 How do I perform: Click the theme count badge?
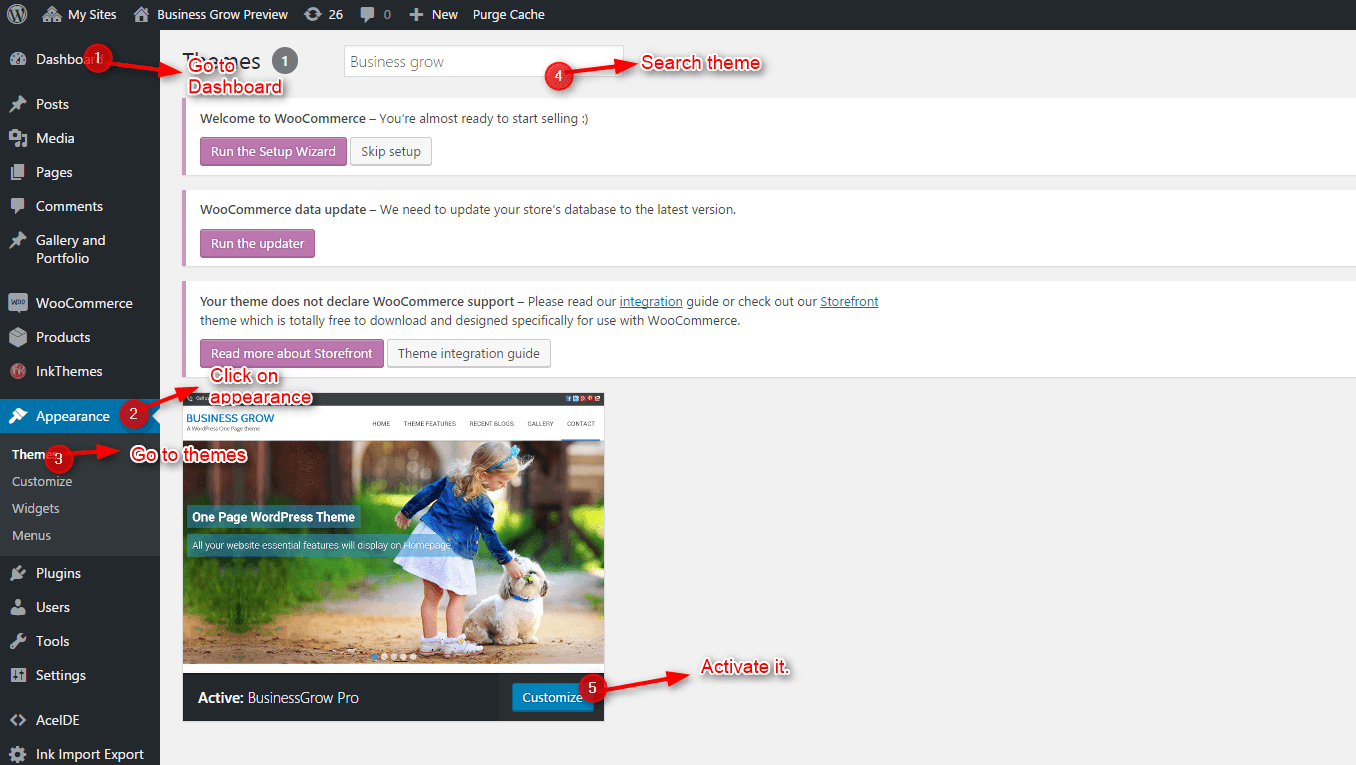point(284,61)
